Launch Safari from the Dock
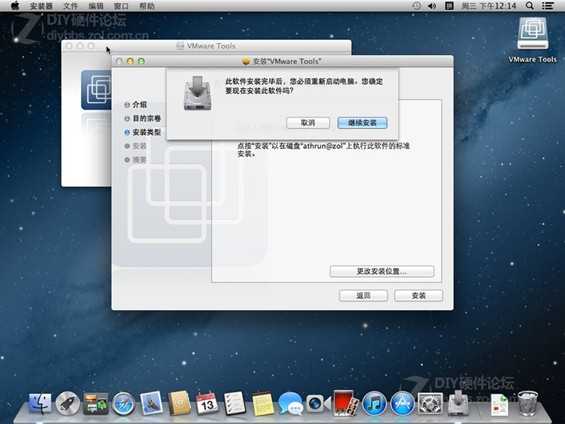Viewport: 565px width, 424px height. tap(123, 404)
